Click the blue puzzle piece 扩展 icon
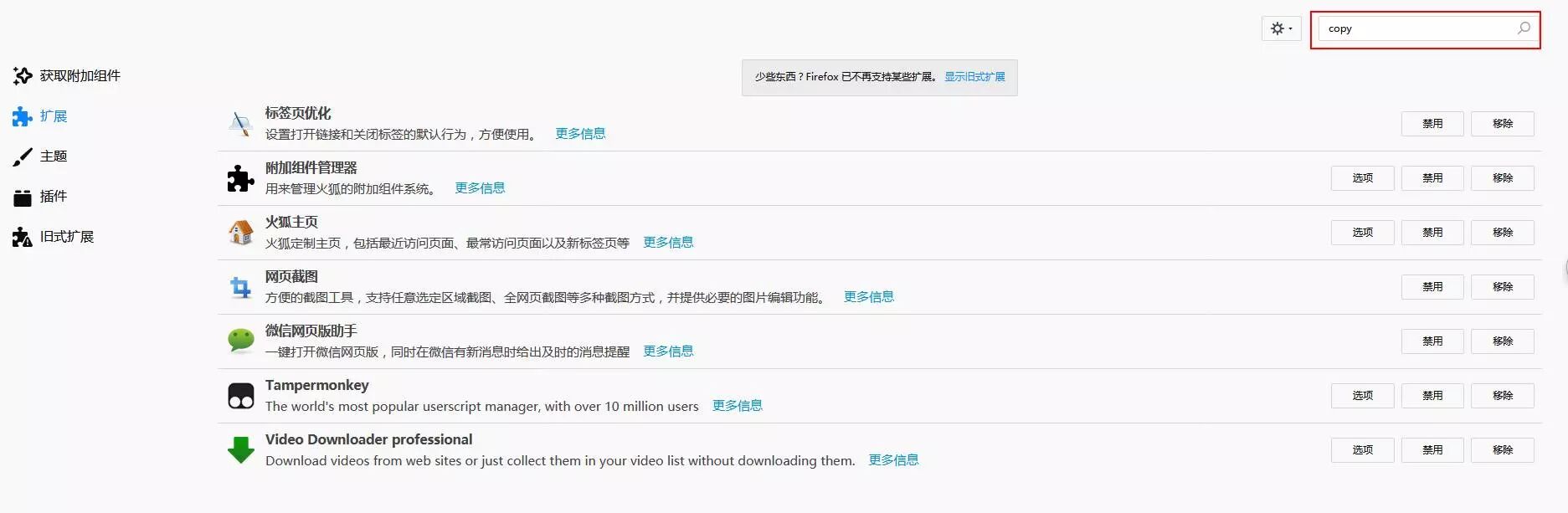Viewport: 1568px width, 513px height. click(x=23, y=116)
